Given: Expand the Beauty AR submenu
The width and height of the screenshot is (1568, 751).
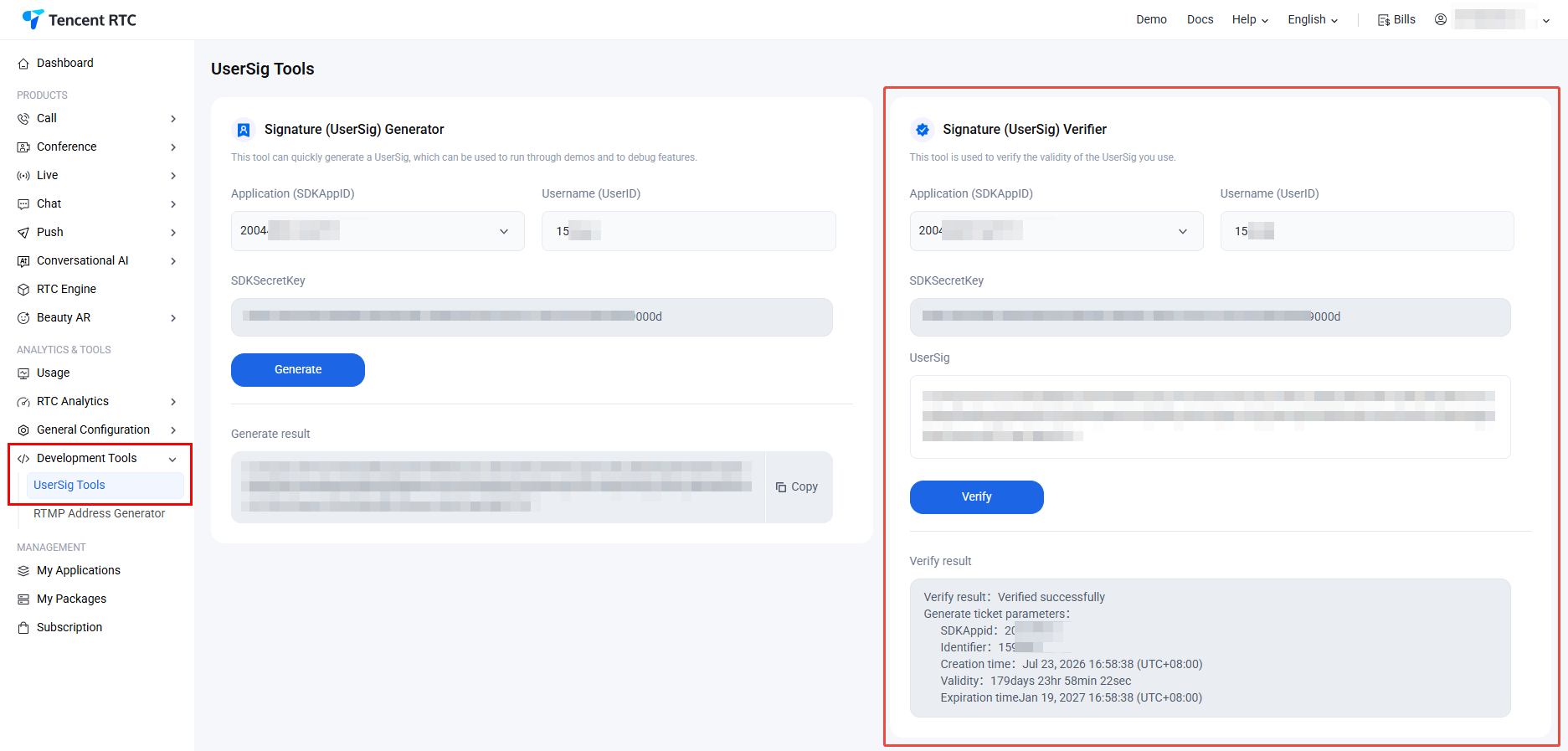Looking at the screenshot, I should (173, 318).
